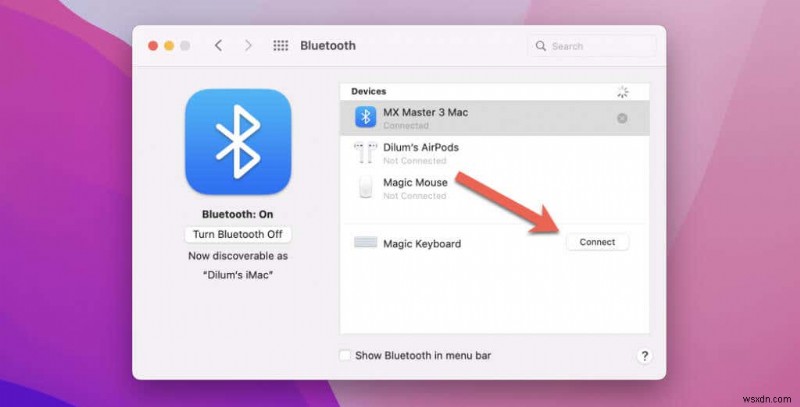Click the Magic Keyboard device icon
This screenshot has width=800, height=407.
(366, 243)
